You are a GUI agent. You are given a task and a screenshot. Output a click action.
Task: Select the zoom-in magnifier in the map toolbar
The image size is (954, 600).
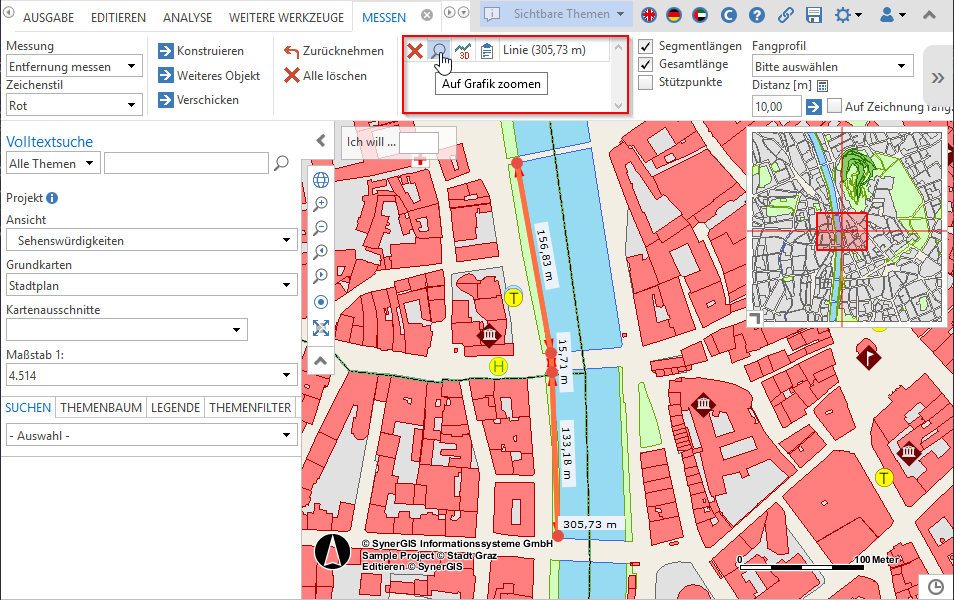click(320, 204)
